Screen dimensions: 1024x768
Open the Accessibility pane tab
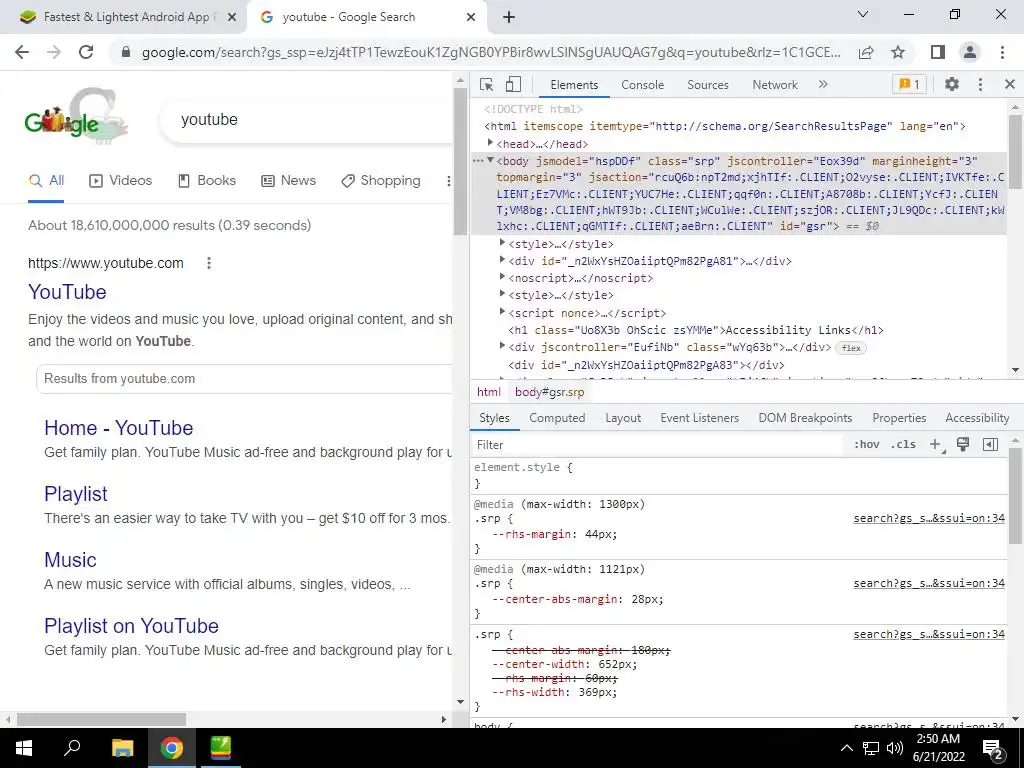tap(977, 418)
